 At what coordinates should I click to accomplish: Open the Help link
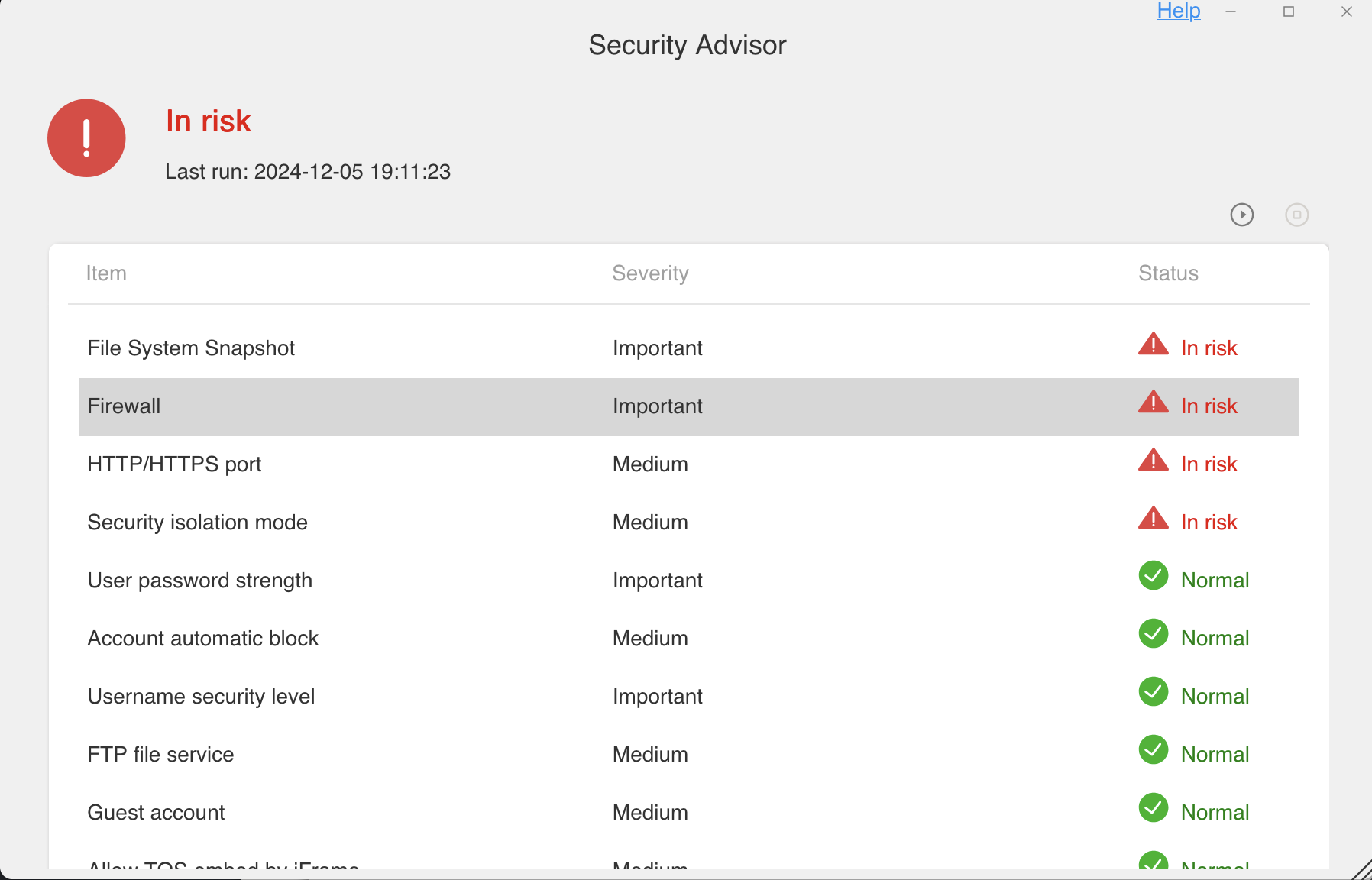1179,11
